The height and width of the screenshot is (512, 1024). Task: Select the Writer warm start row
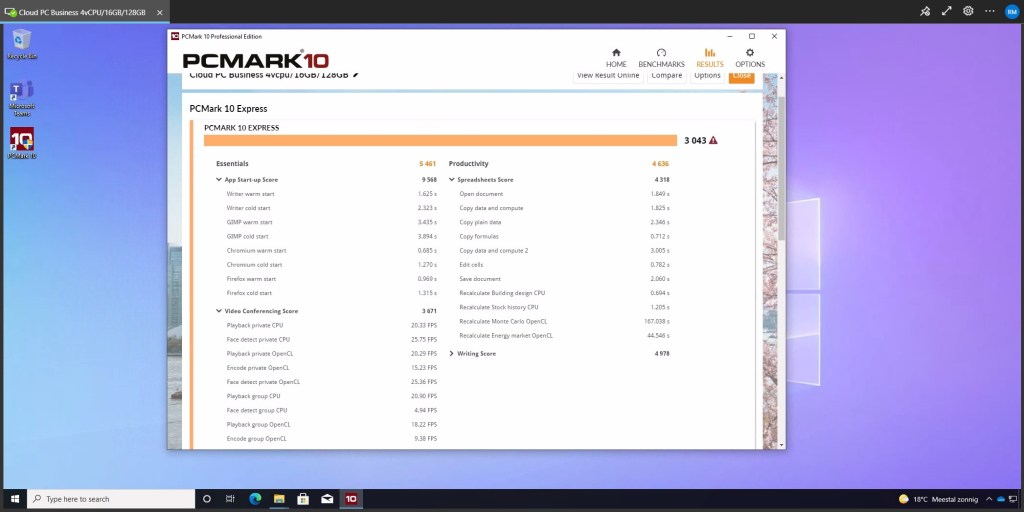pos(332,194)
